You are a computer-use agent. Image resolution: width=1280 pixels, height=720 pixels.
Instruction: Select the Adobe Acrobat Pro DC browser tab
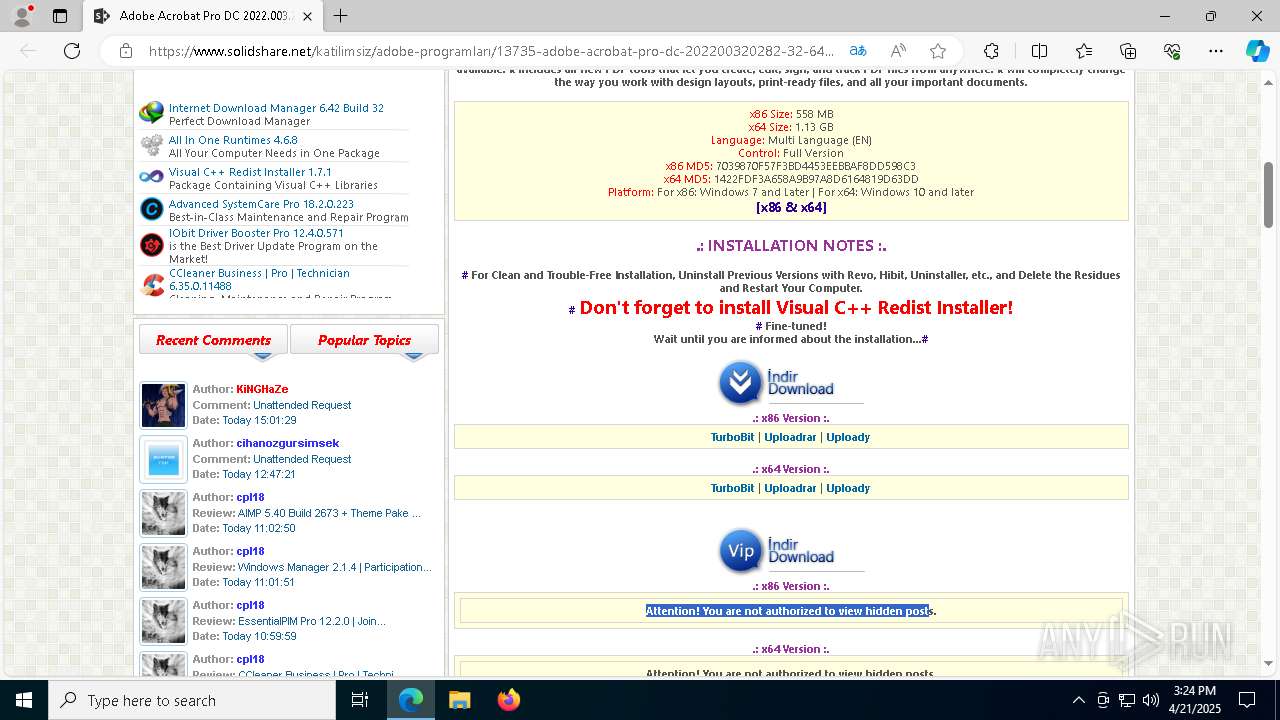(203, 16)
